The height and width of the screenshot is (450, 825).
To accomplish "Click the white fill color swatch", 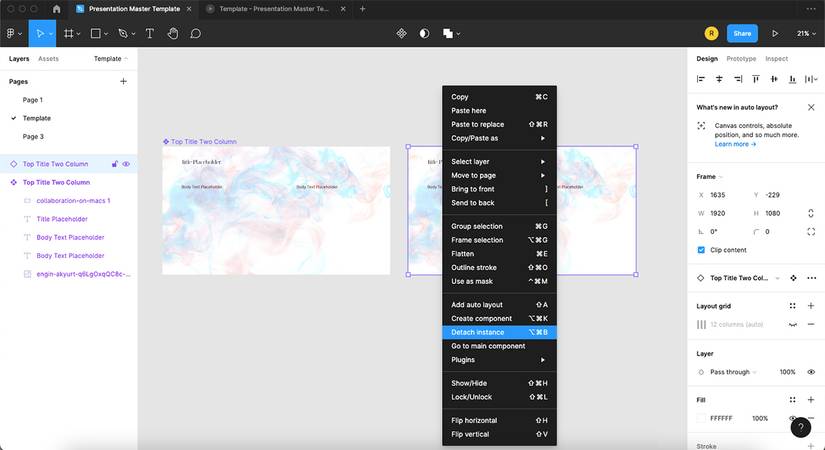I will (x=701, y=418).
